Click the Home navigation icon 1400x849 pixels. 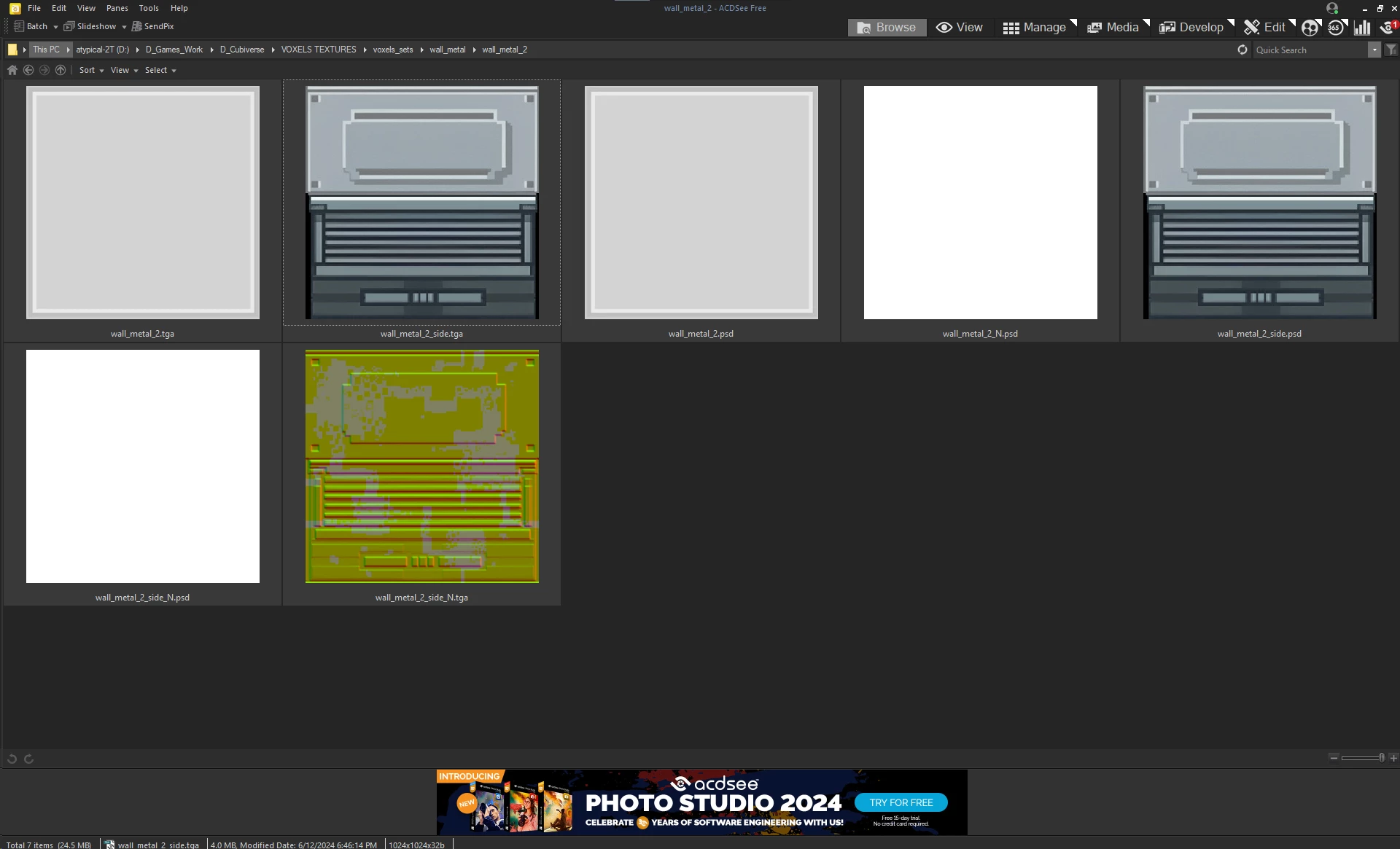coord(12,70)
